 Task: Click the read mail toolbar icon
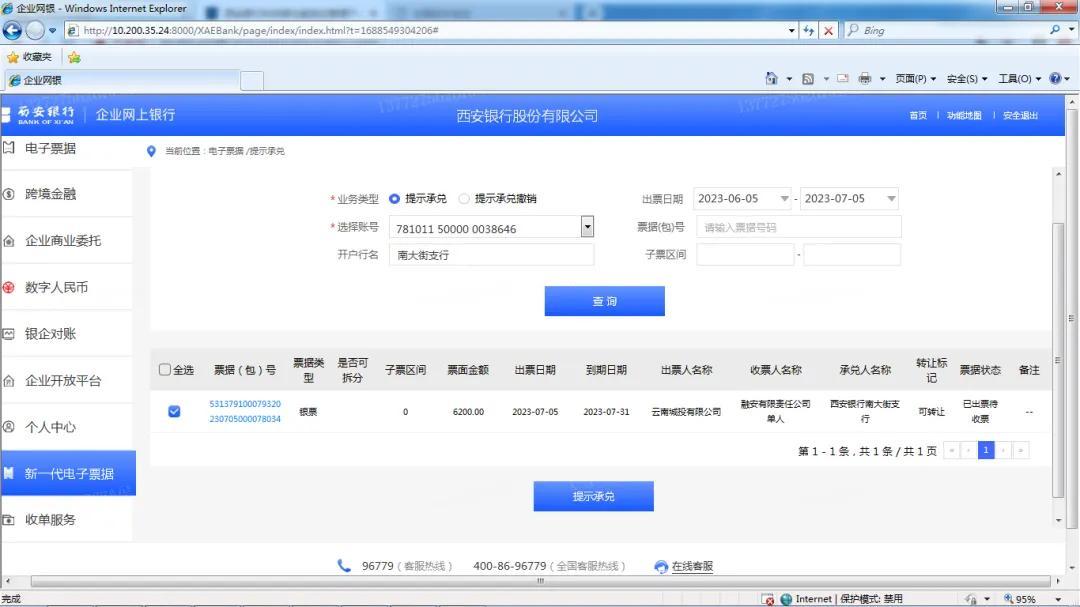(x=842, y=79)
